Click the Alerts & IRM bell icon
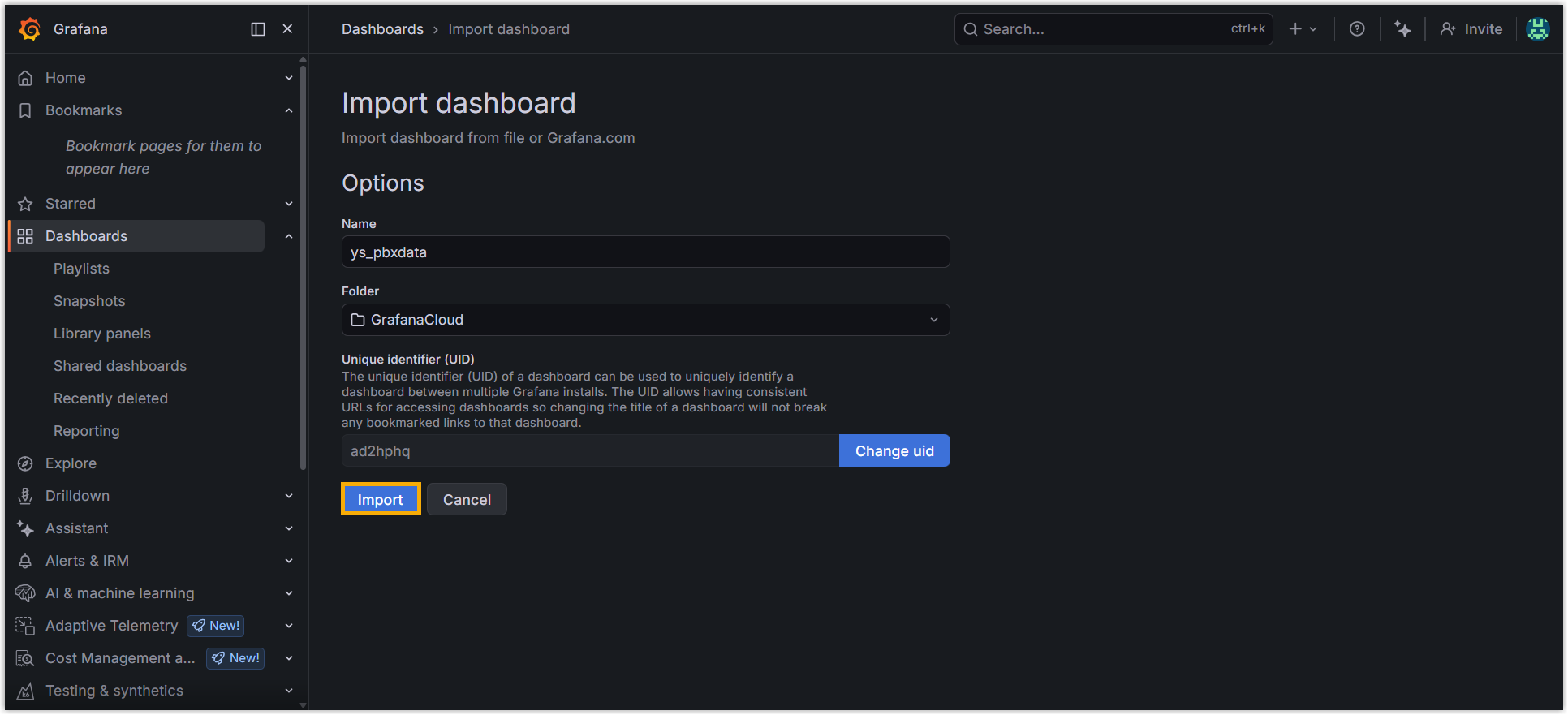The image size is (1568, 715). (25, 561)
